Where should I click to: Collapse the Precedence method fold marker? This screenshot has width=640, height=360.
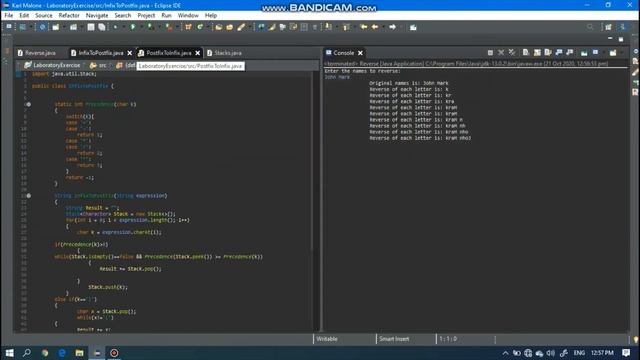(x=29, y=104)
